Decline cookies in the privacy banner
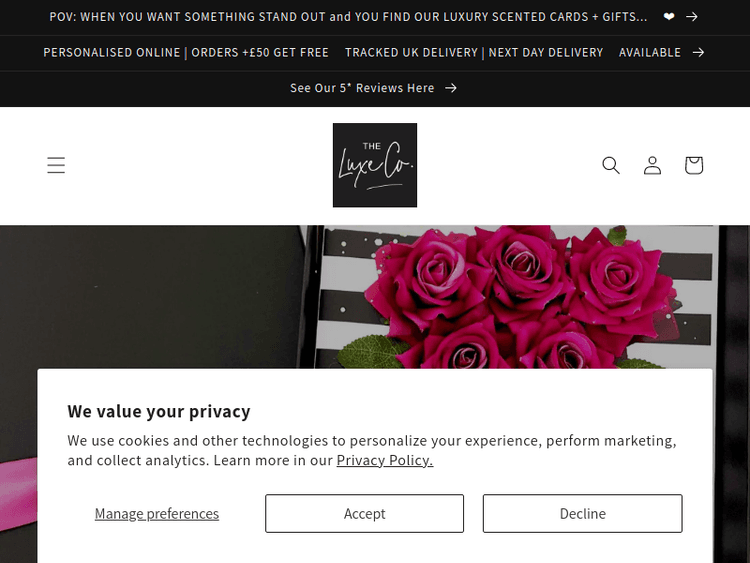750x563 pixels. [582, 514]
